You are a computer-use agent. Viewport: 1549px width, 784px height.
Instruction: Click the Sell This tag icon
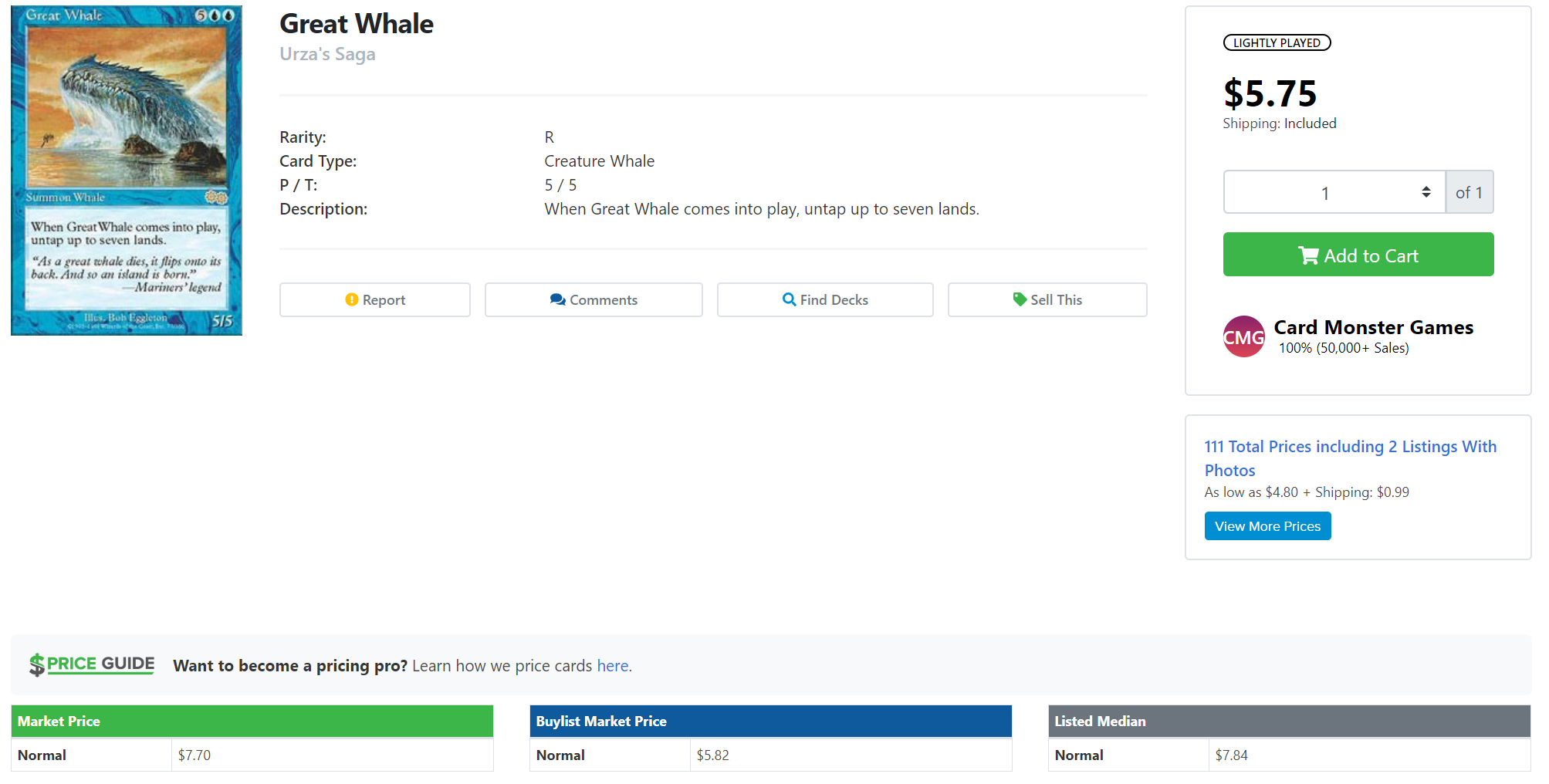[x=1020, y=299]
